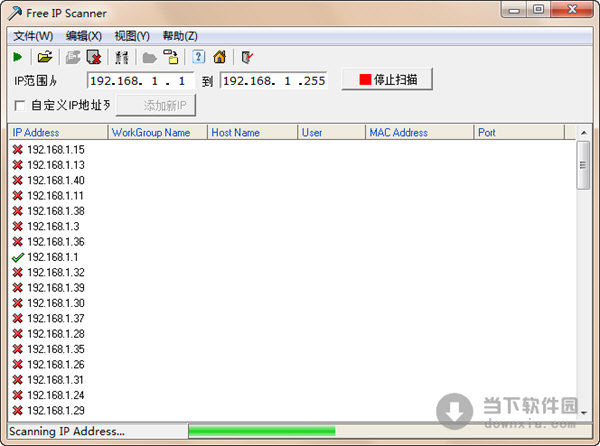Select row 192.168.1.24
600x446 pixels.
coord(56,395)
